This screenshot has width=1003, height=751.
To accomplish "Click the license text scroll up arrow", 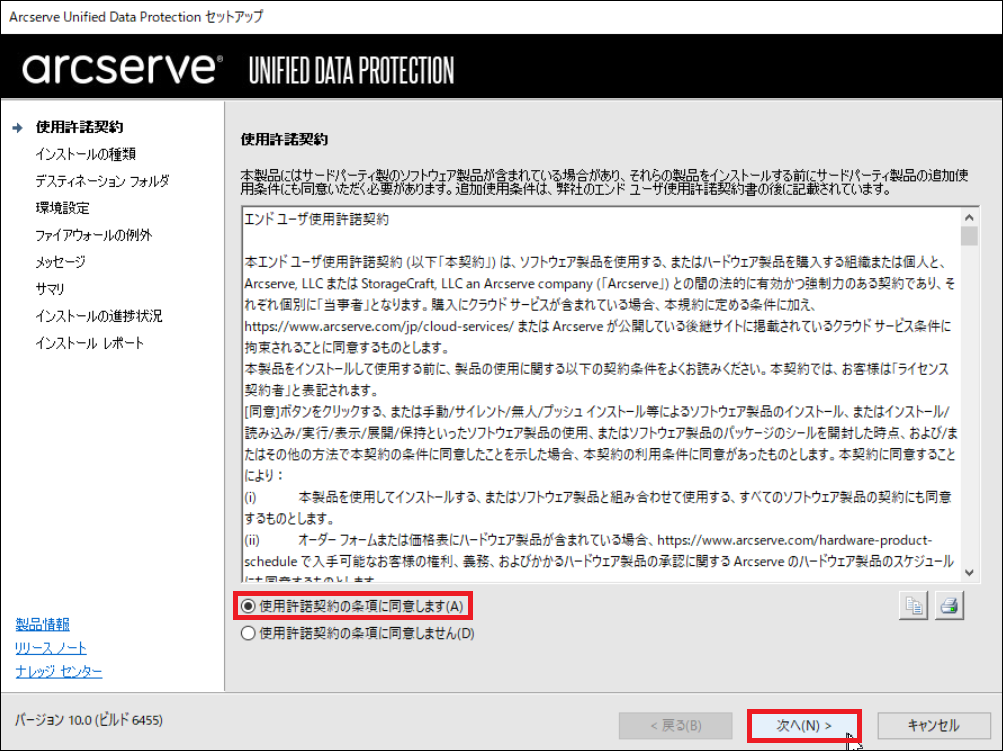I will (x=969, y=217).
